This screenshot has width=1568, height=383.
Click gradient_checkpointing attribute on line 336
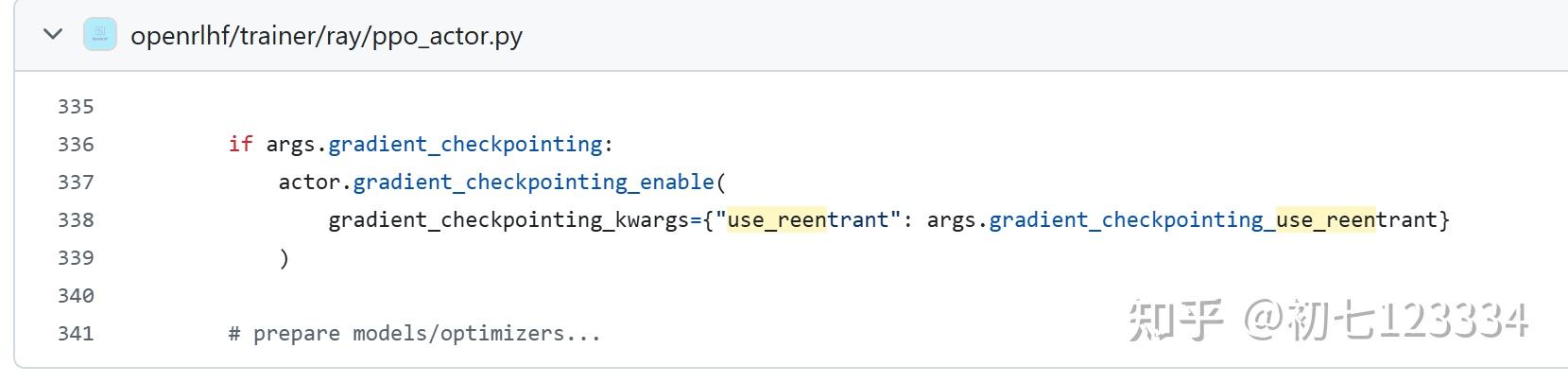[x=465, y=145]
